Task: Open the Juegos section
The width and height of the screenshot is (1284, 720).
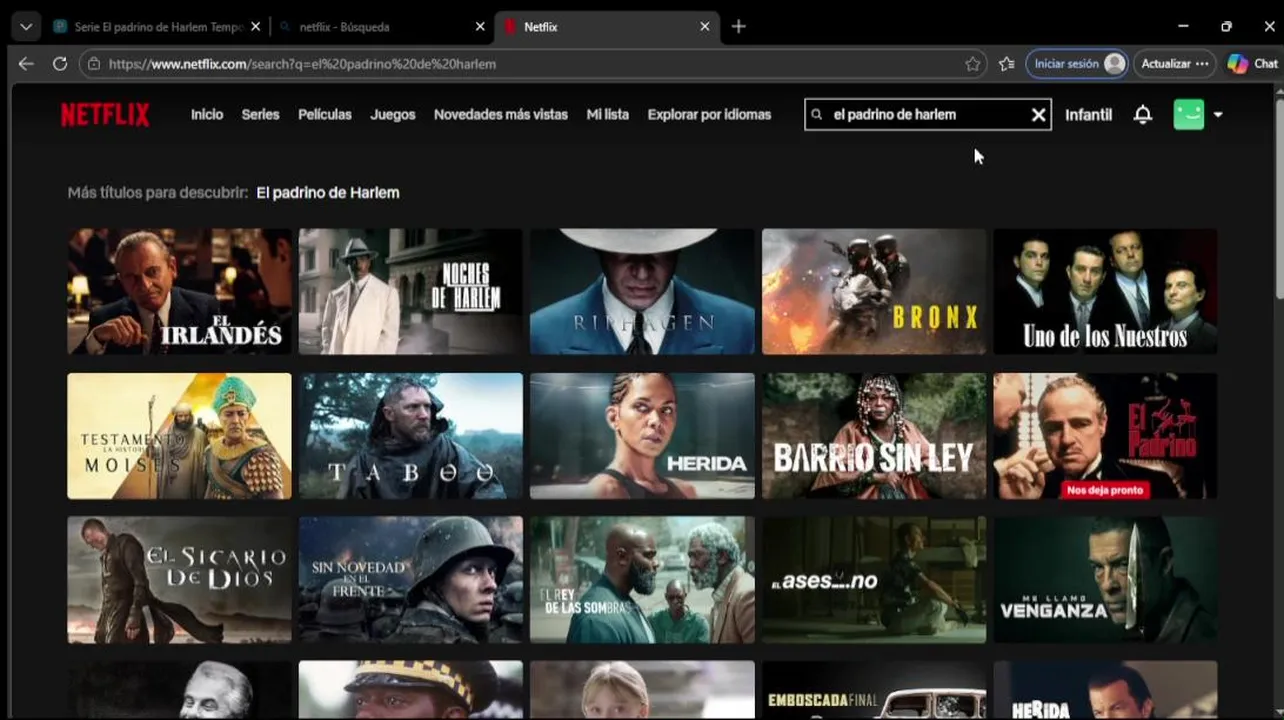Action: point(393,115)
